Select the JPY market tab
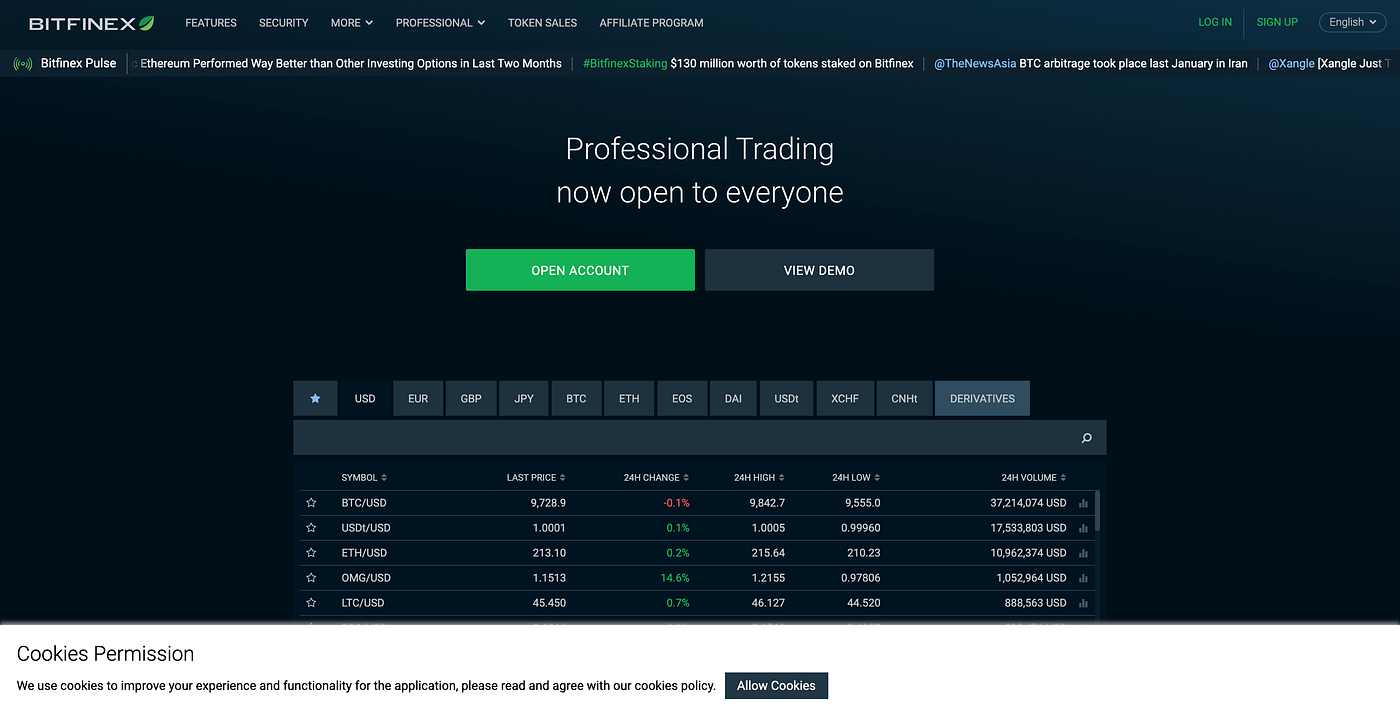This screenshot has width=1400, height=724. pyautogui.click(x=524, y=398)
